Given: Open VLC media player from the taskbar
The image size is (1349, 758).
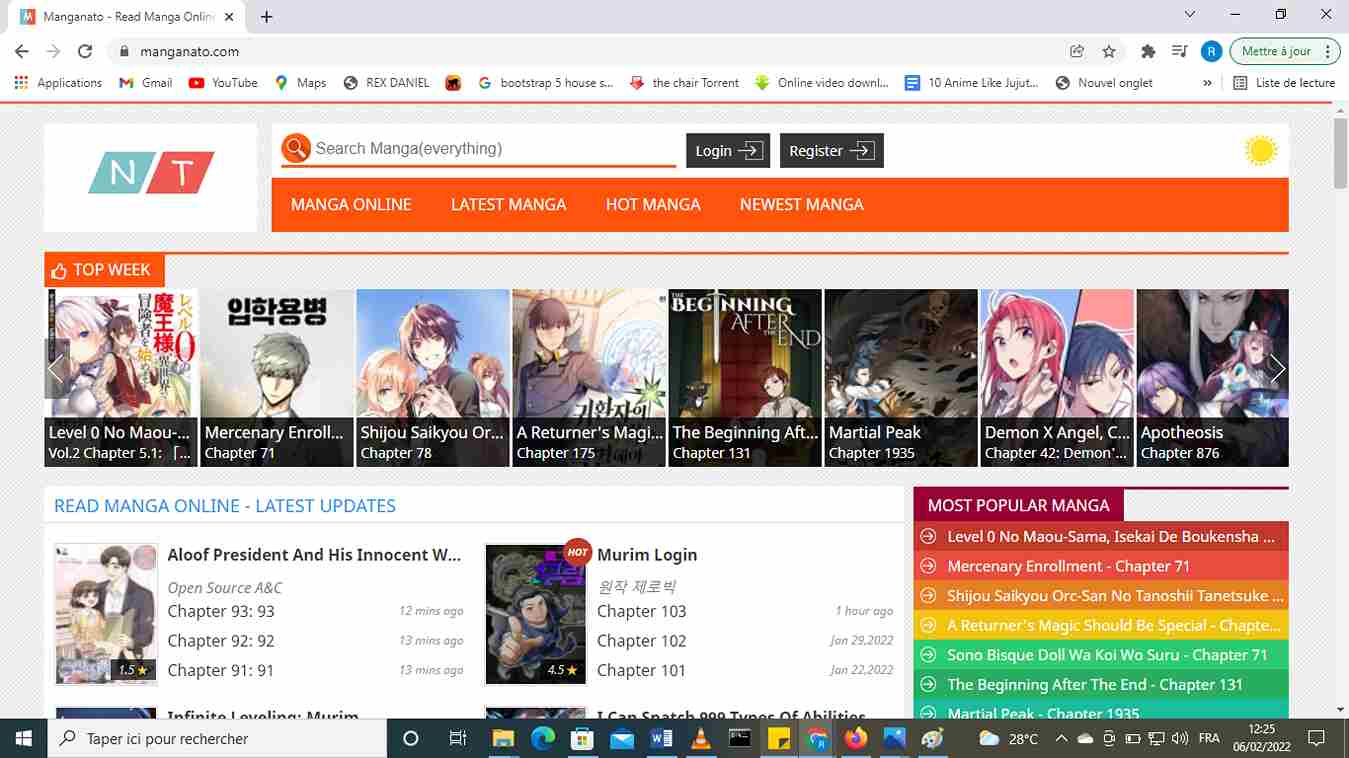Looking at the screenshot, I should click(701, 739).
